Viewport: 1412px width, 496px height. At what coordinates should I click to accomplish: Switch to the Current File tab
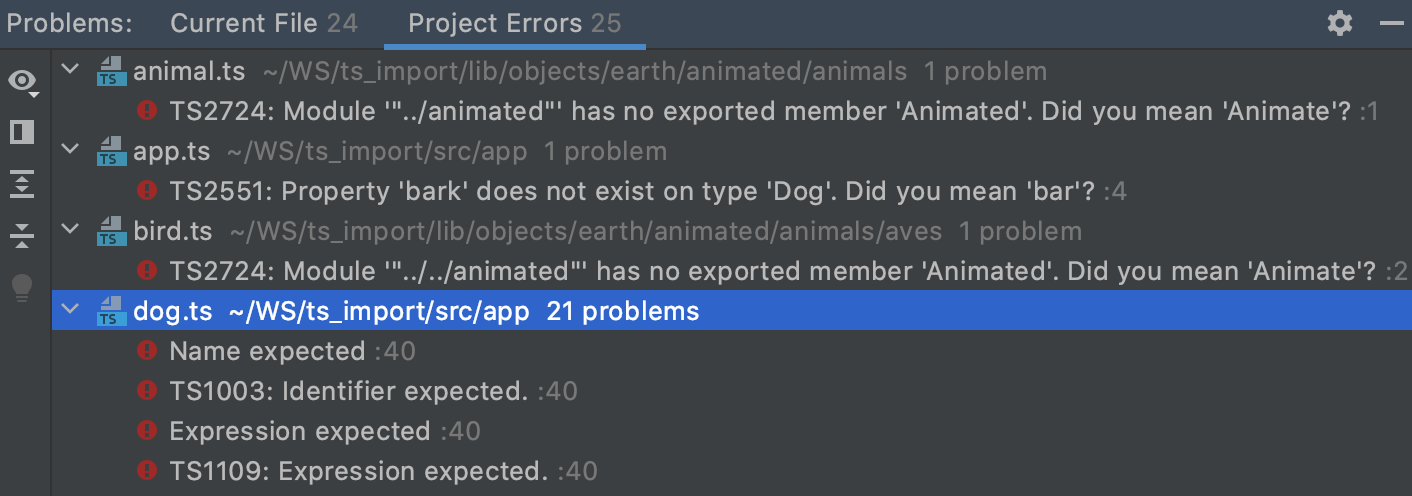click(263, 23)
